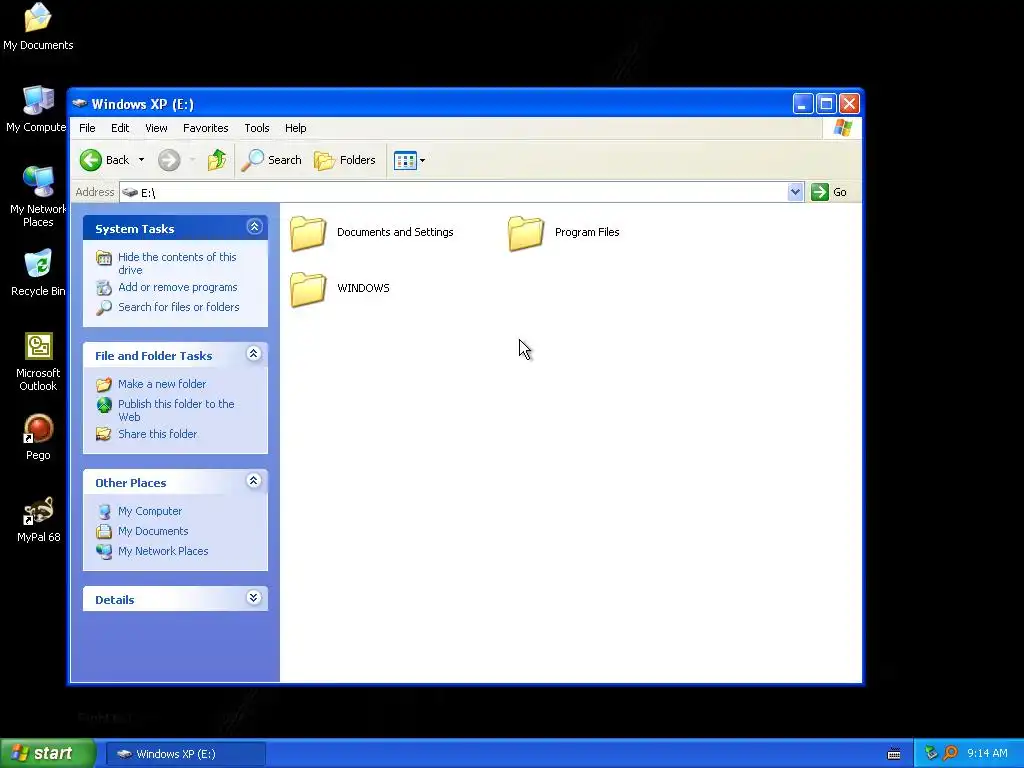Minimize the Windows XP (E:) window

pyautogui.click(x=803, y=103)
